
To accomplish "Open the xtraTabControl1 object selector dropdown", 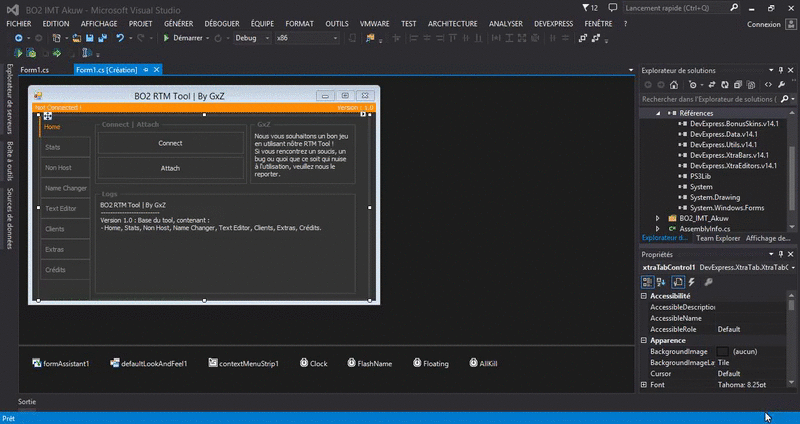I will (x=793, y=267).
